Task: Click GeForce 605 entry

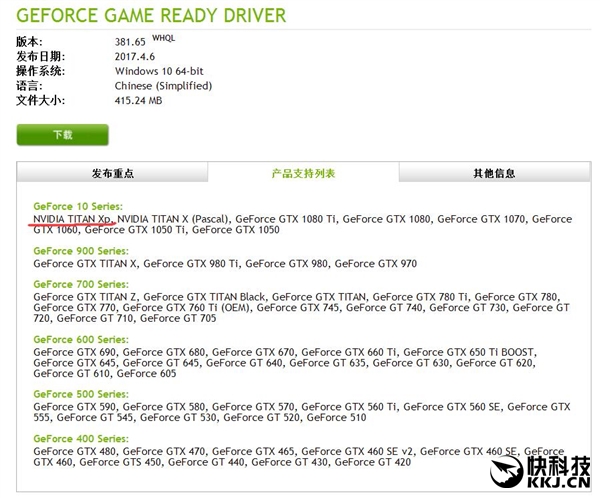Action: 146,374
